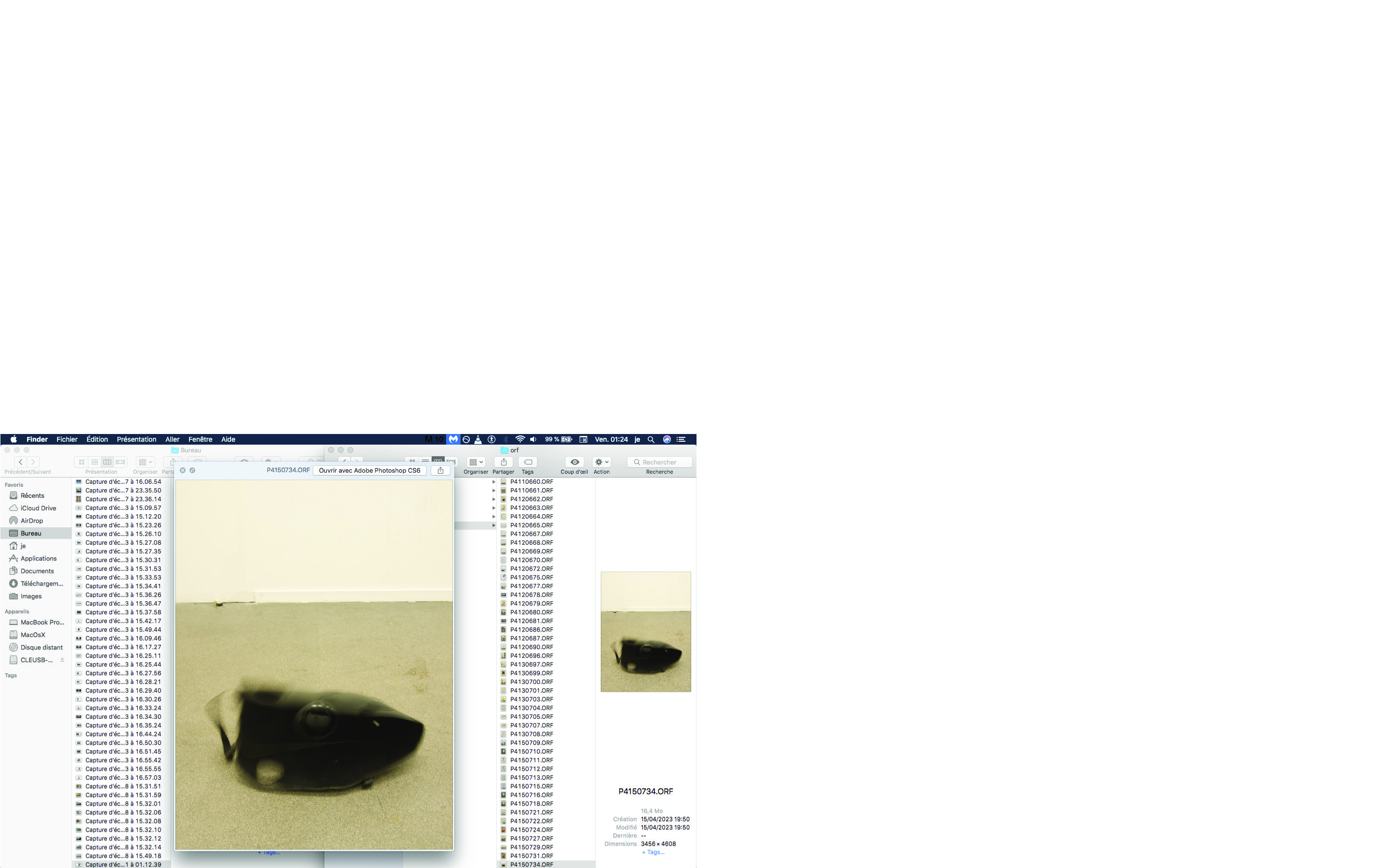The image size is (1393, 868).
Task: Open Siri from the menu bar
Action: tap(667, 439)
